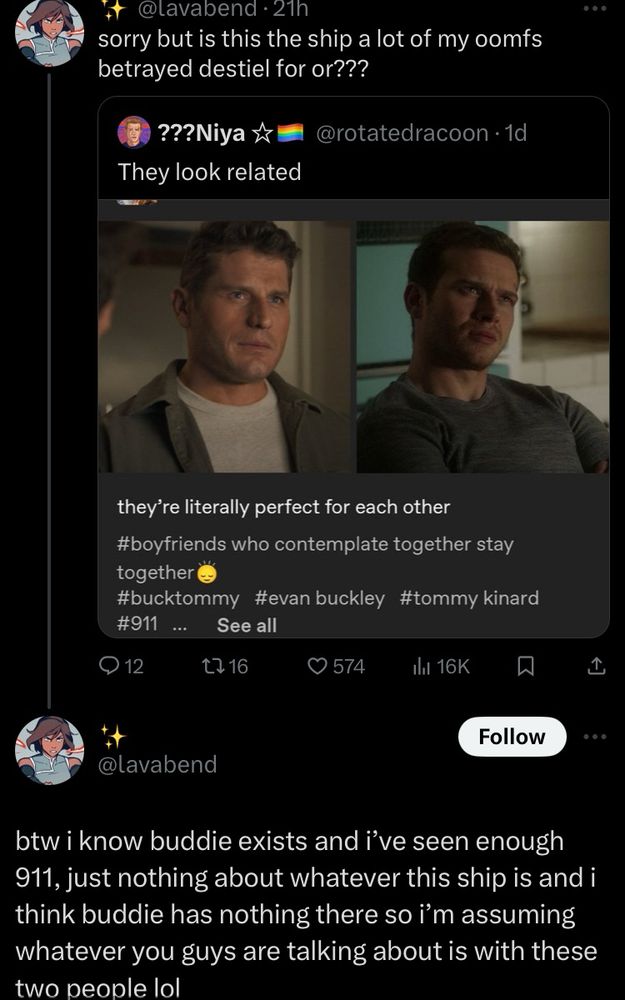Click the #bucktommy hashtag
Viewport: 625px width, 1000px height.
pos(178,598)
